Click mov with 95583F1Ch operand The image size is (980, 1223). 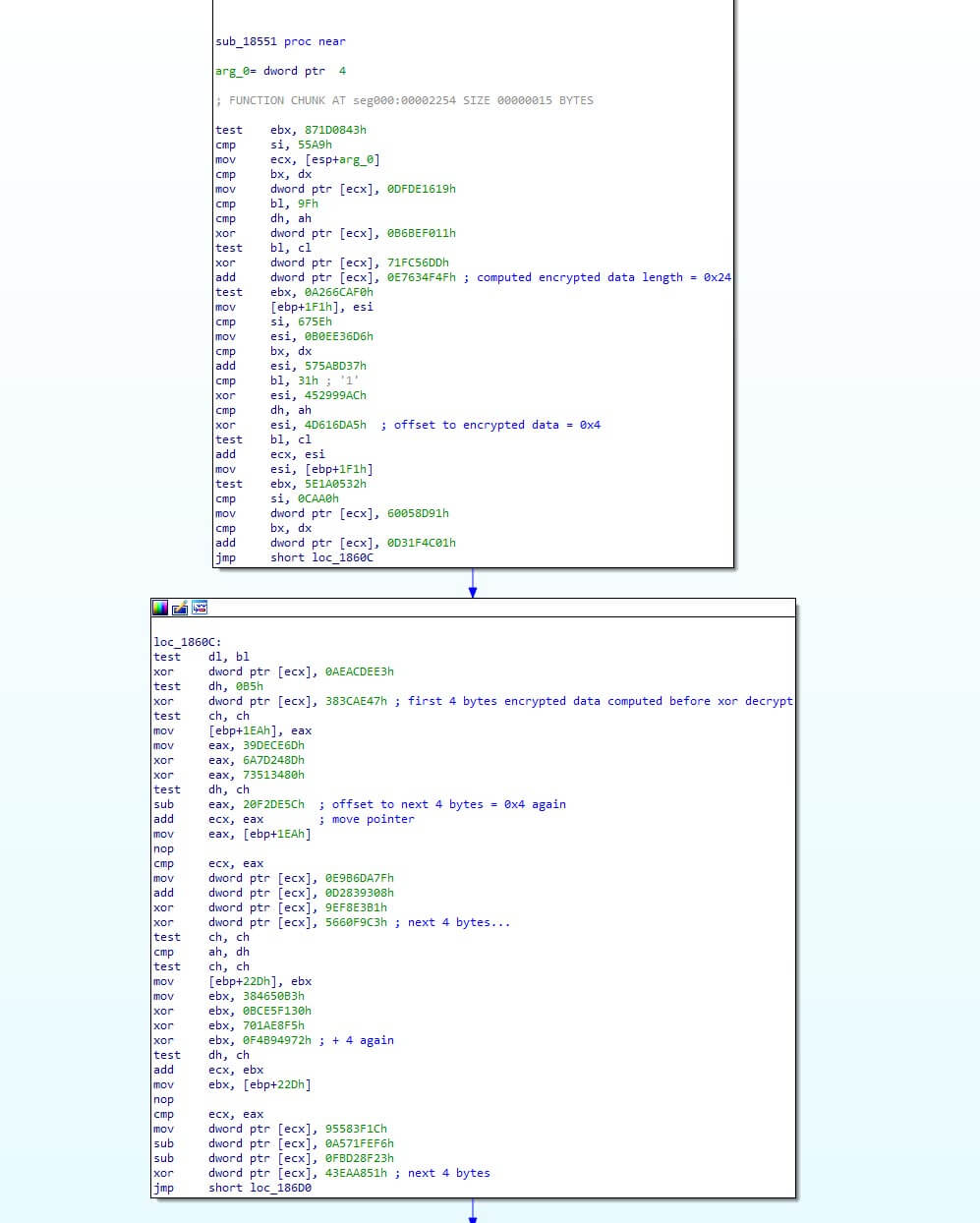tap(270, 1129)
